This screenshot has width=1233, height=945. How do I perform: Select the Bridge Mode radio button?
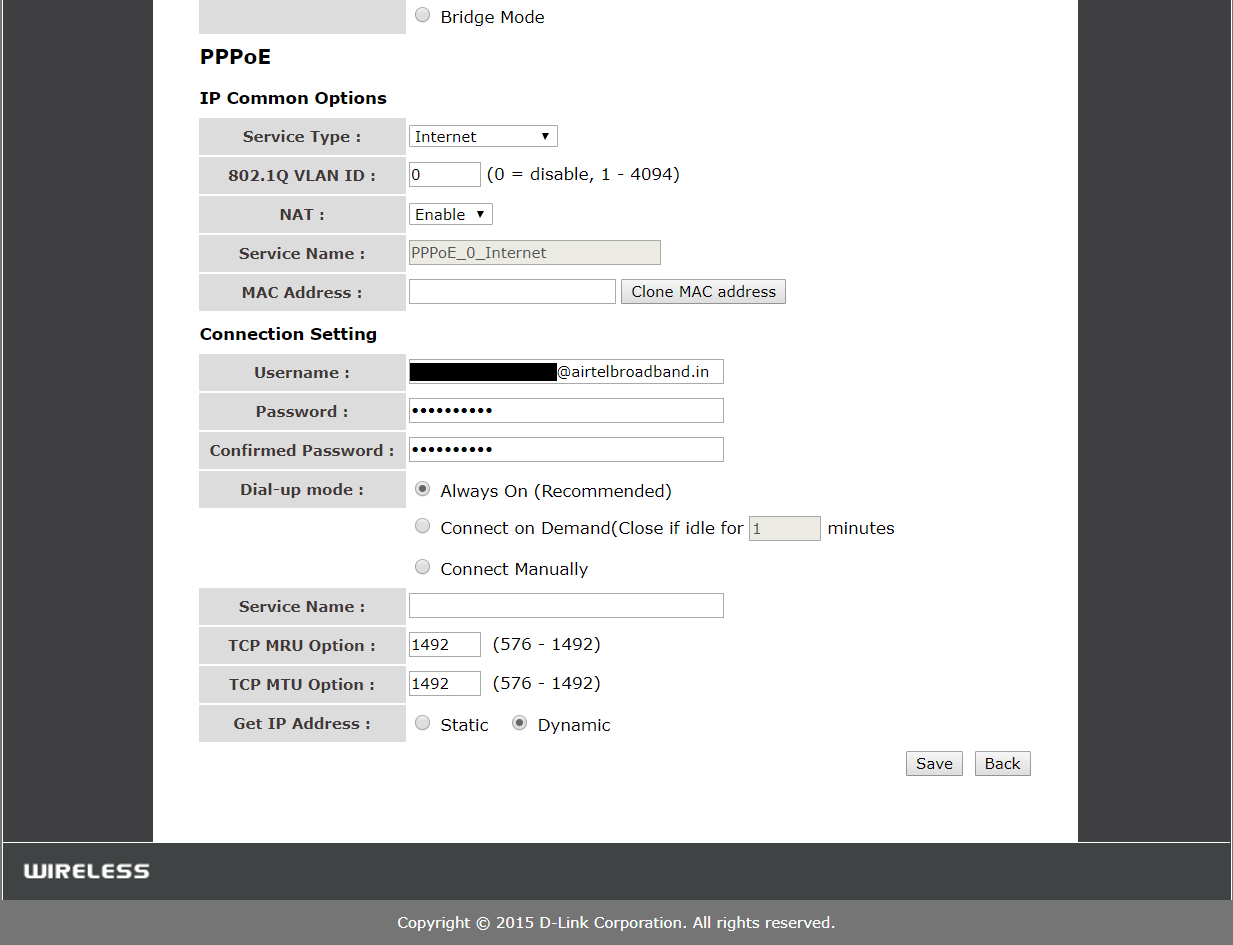(x=423, y=16)
